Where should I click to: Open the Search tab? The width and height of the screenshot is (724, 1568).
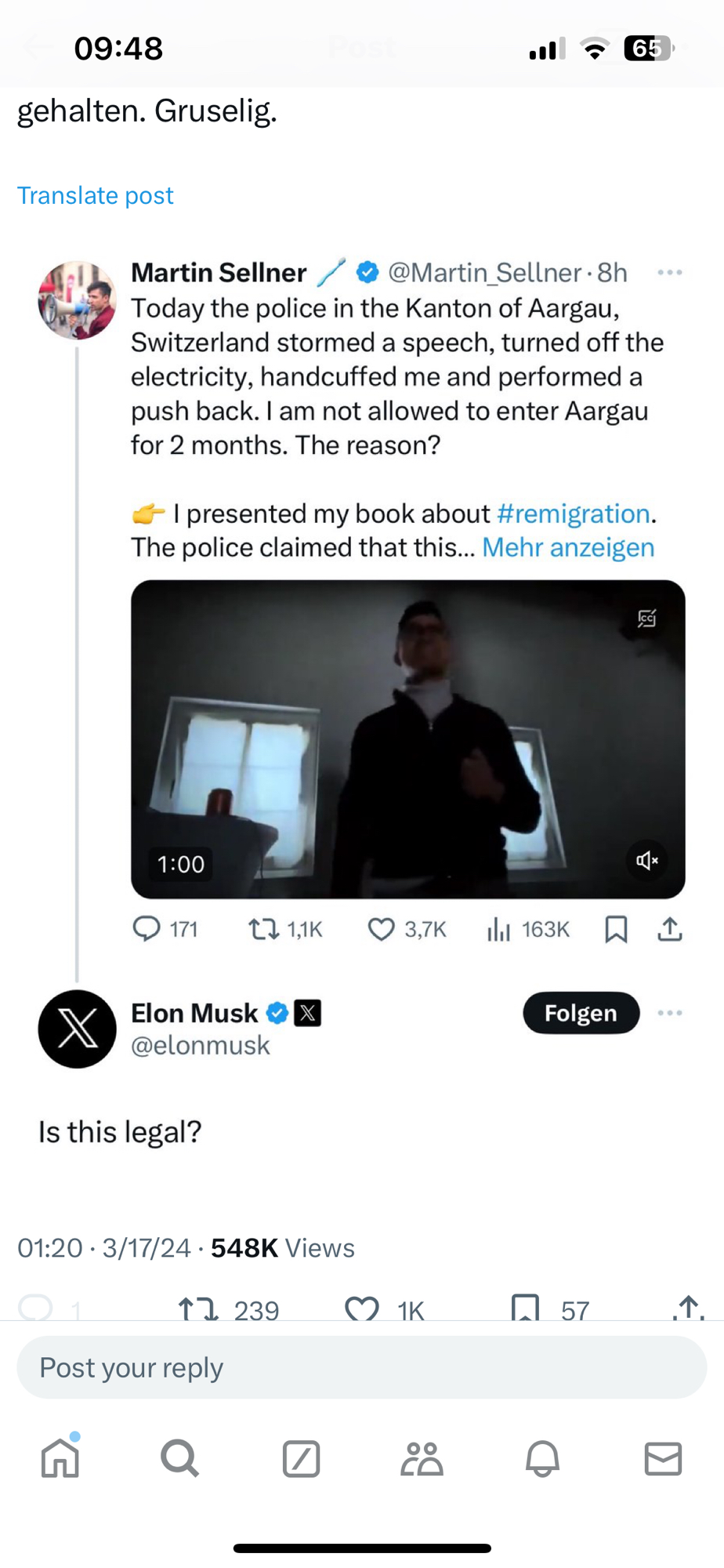pos(180,1458)
